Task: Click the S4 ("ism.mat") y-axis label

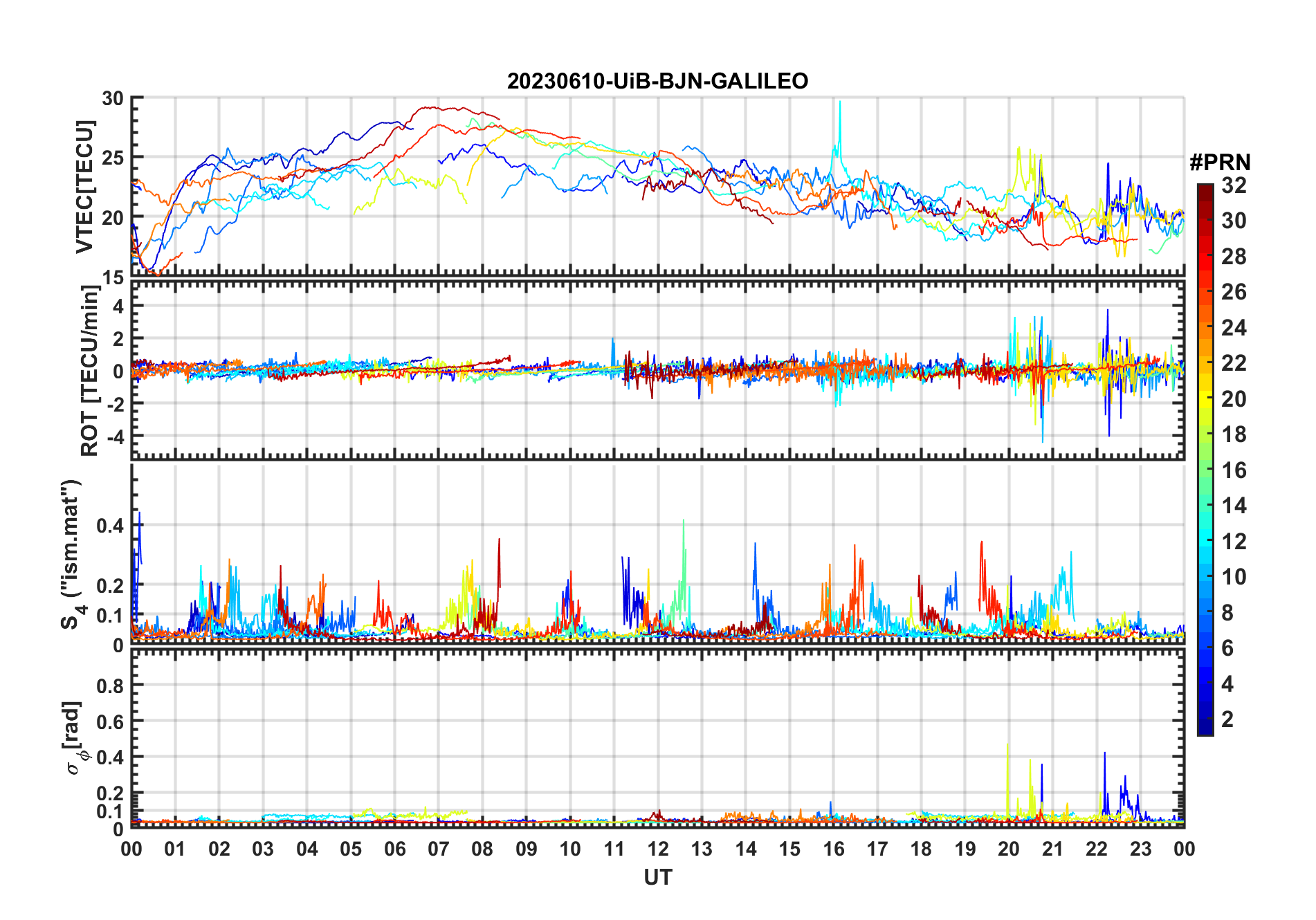Action: (x=71, y=554)
